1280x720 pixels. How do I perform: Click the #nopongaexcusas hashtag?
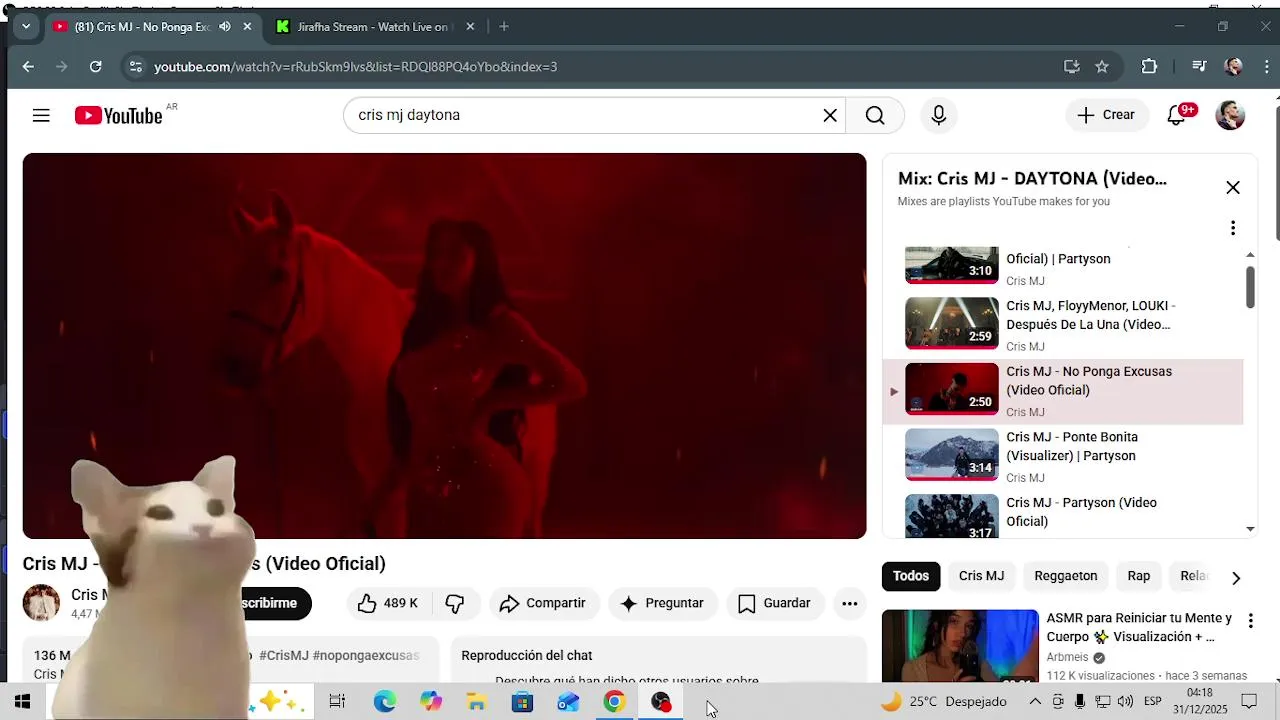point(366,655)
